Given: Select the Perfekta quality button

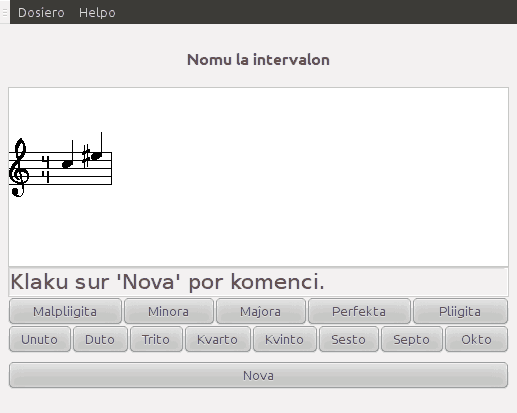Looking at the screenshot, I should [x=359, y=311].
